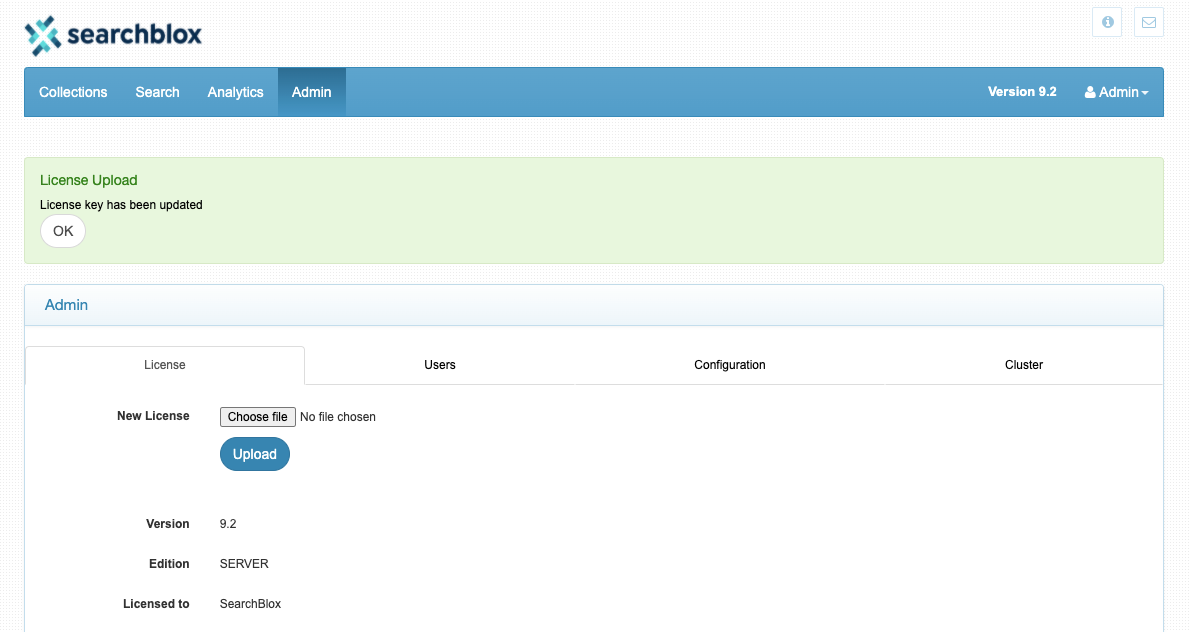The image size is (1190, 632).
Task: Click the Licensed to label
Action: click(156, 604)
